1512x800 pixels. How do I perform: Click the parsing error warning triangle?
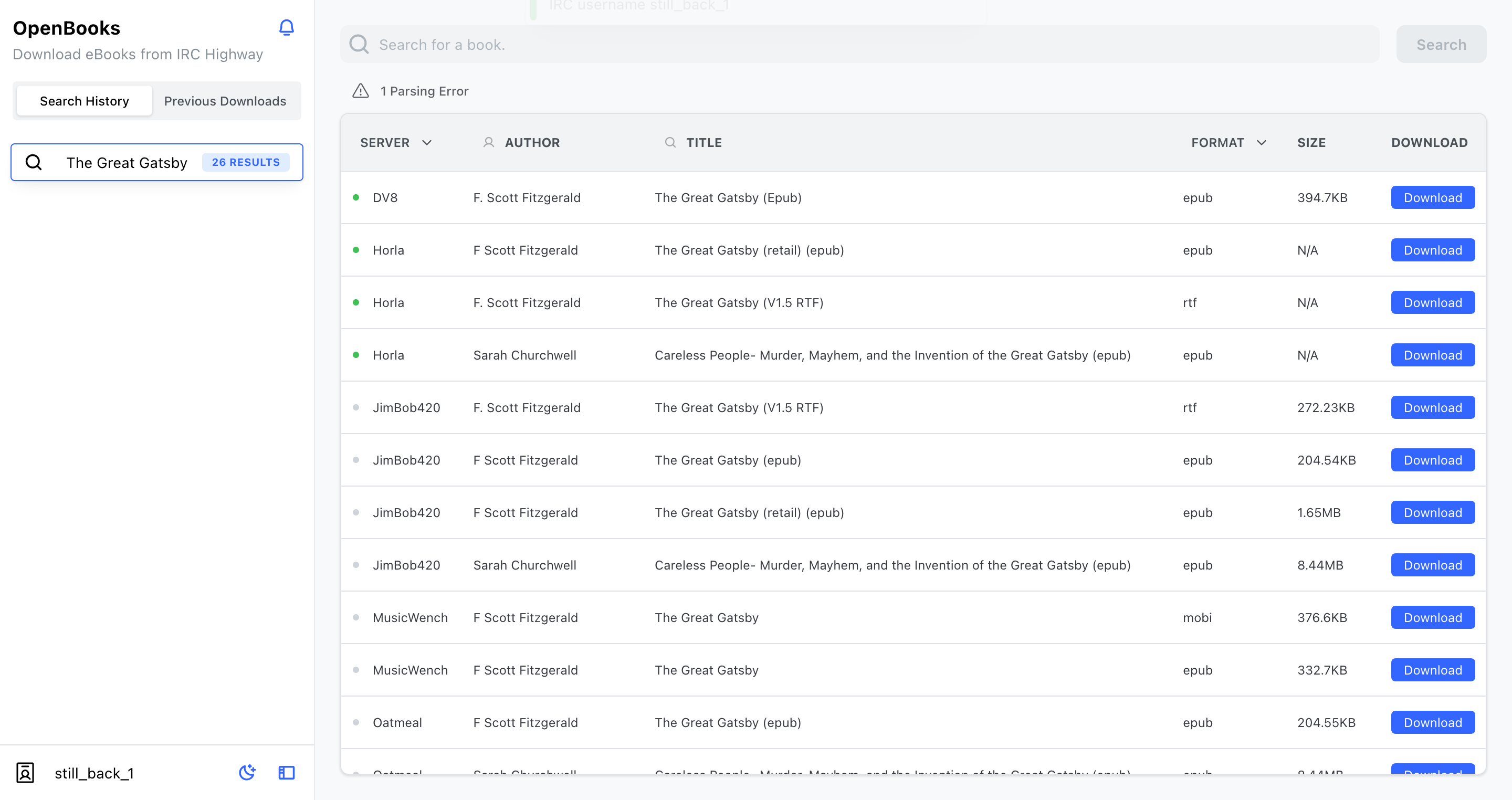tap(360, 90)
